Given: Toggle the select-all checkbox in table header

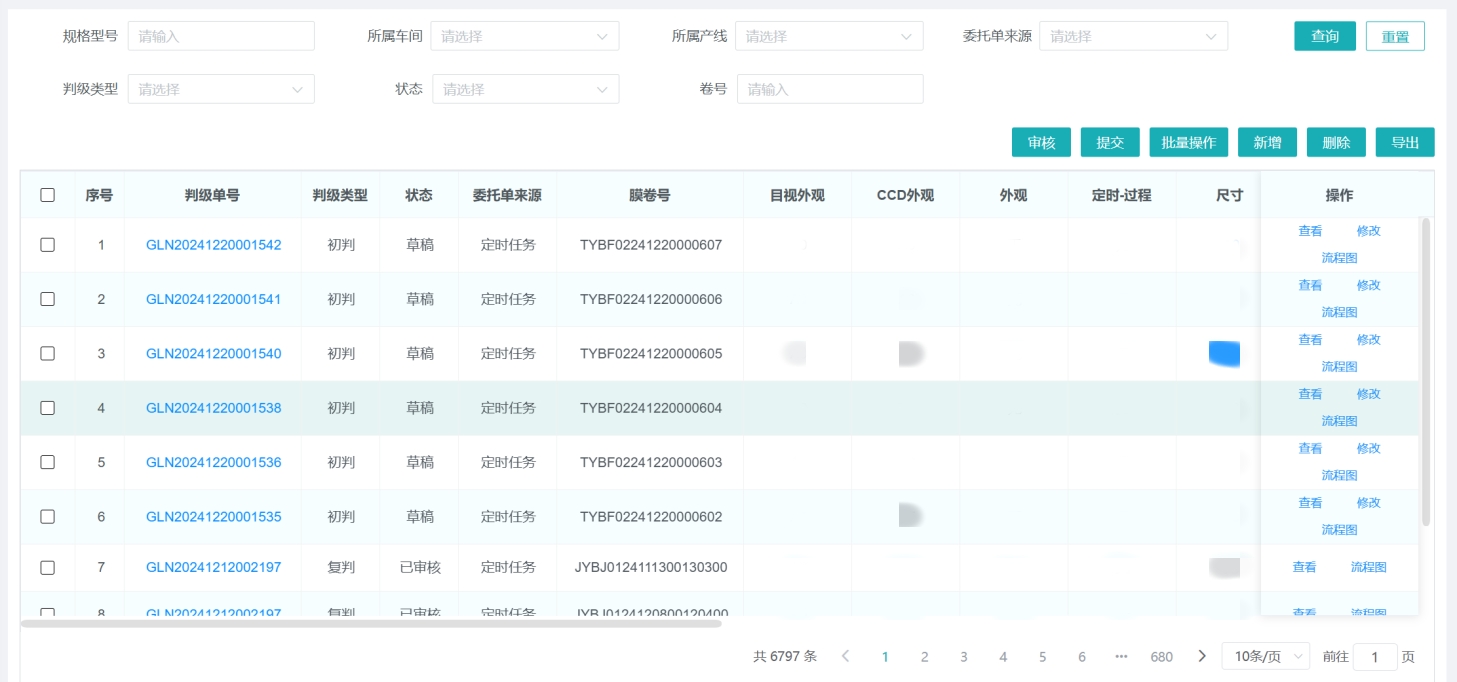Looking at the screenshot, I should pyautogui.click(x=47, y=195).
